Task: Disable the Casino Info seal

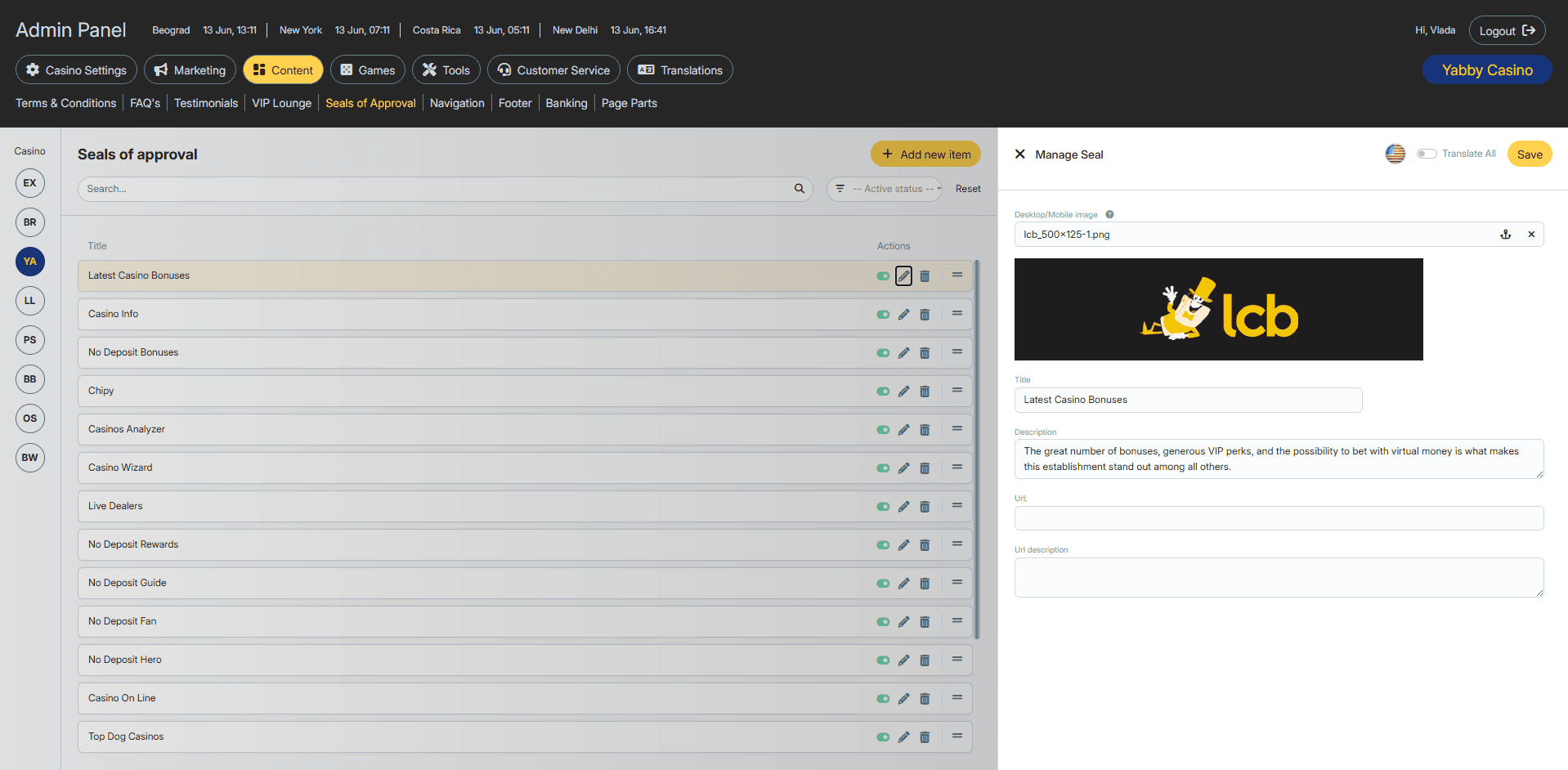Action: (x=883, y=315)
